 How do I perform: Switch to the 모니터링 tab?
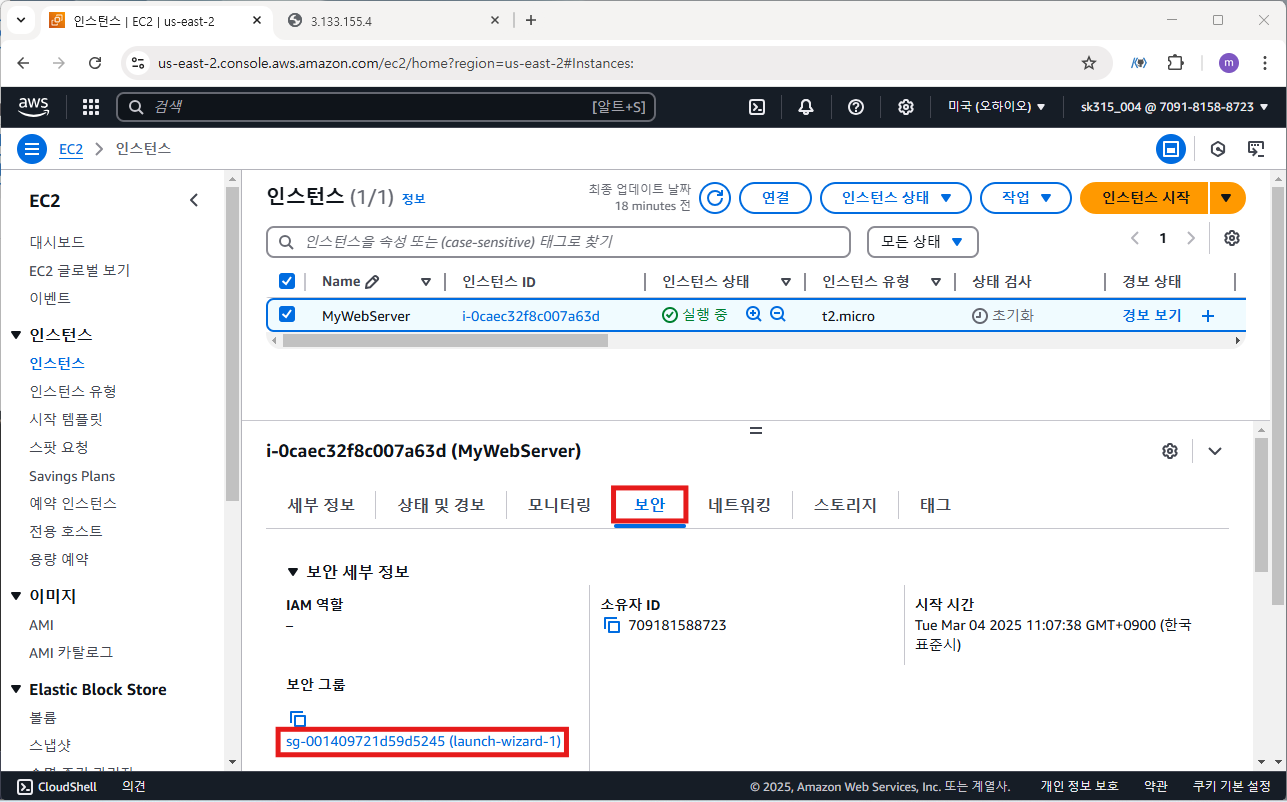[x=559, y=505]
